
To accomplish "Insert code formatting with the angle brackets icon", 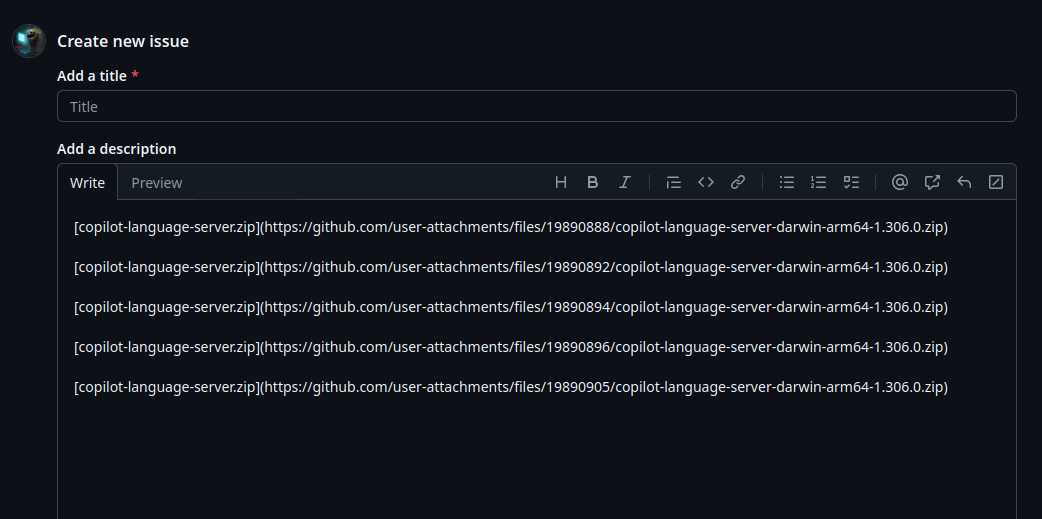I will click(706, 182).
